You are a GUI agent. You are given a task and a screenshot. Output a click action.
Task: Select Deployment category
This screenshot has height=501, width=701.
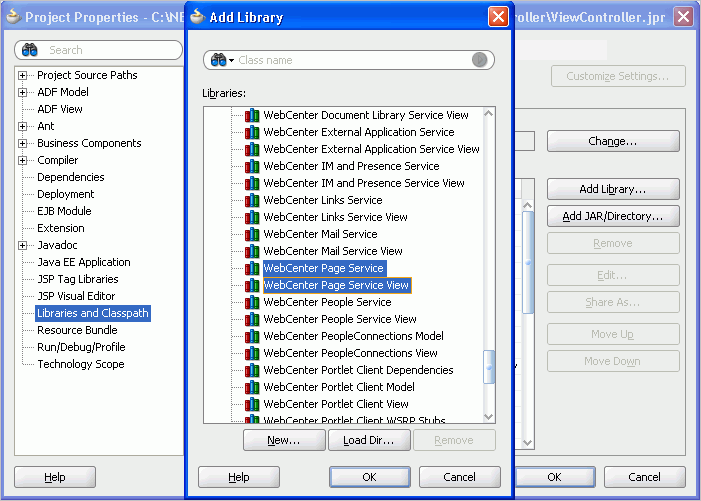(x=66, y=194)
